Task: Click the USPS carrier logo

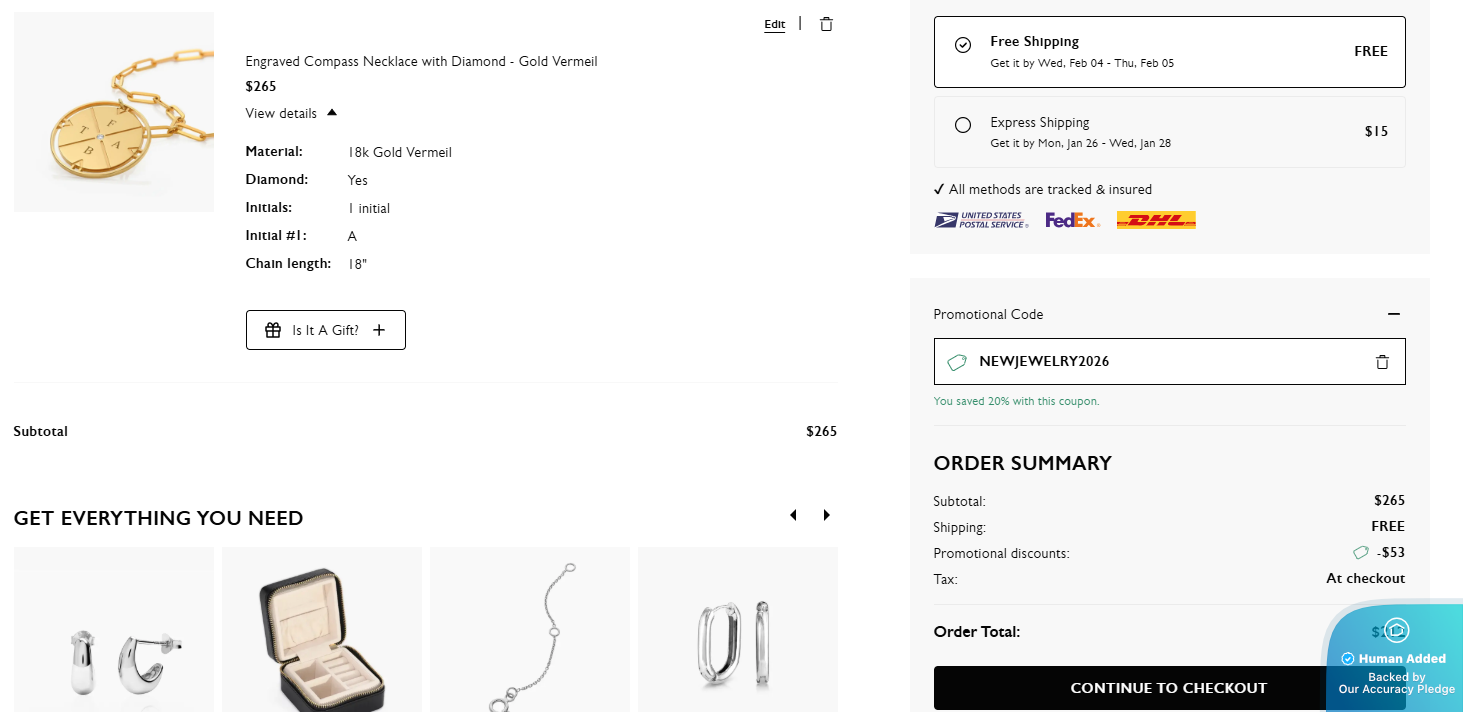Action: [x=981, y=220]
